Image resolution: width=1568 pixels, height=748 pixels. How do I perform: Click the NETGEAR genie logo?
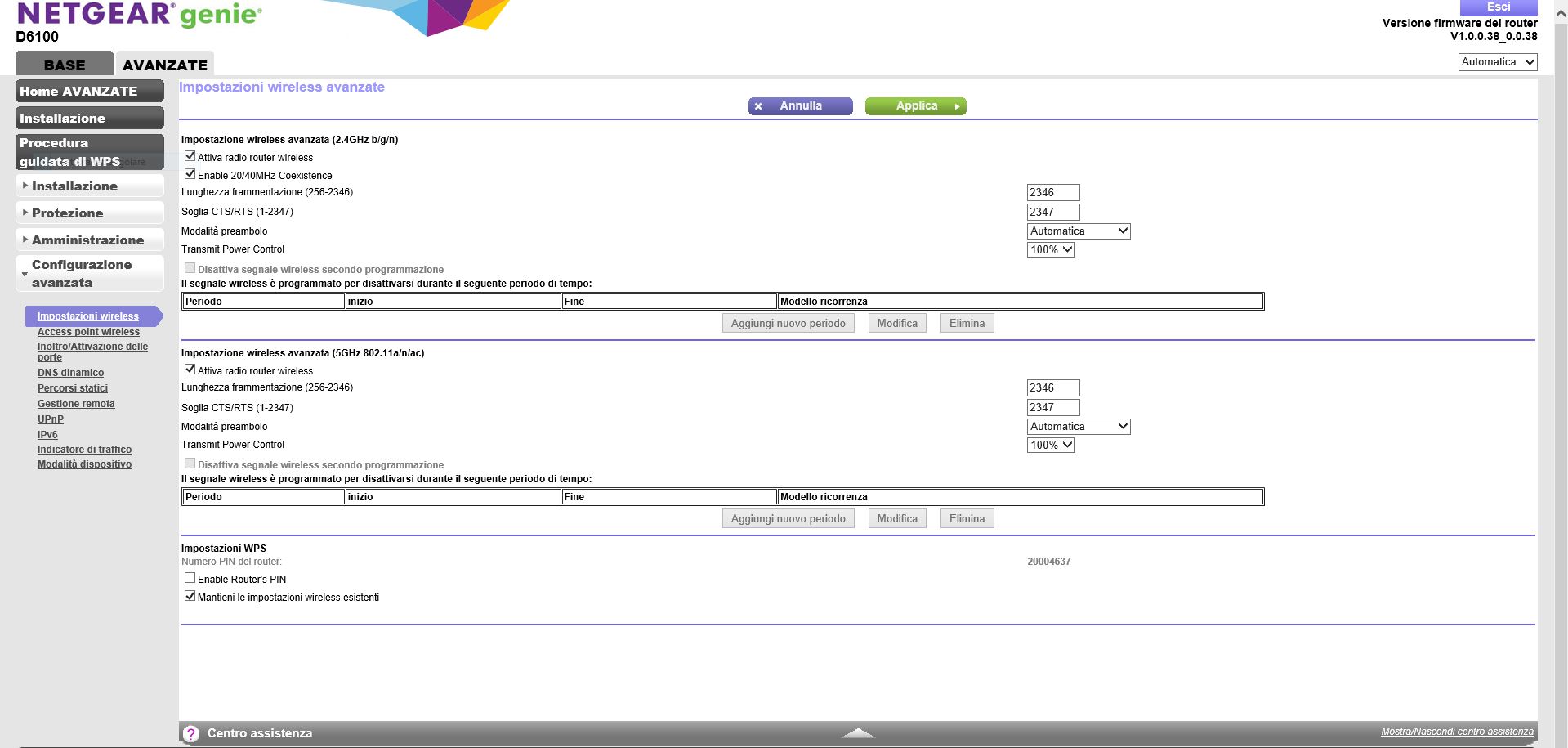point(139,16)
